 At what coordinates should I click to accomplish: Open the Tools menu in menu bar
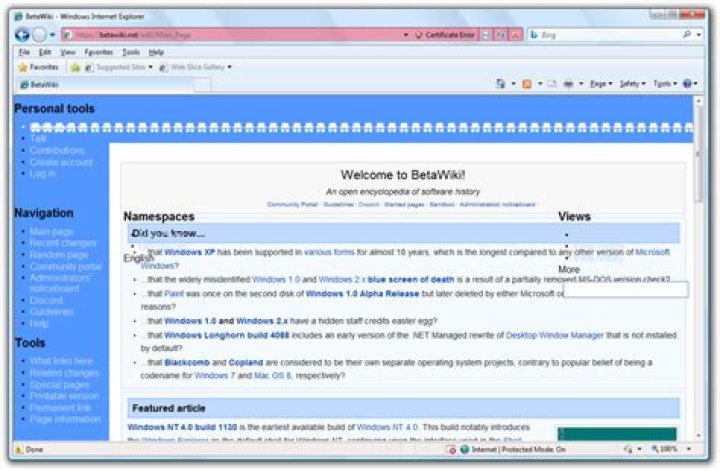click(130, 52)
